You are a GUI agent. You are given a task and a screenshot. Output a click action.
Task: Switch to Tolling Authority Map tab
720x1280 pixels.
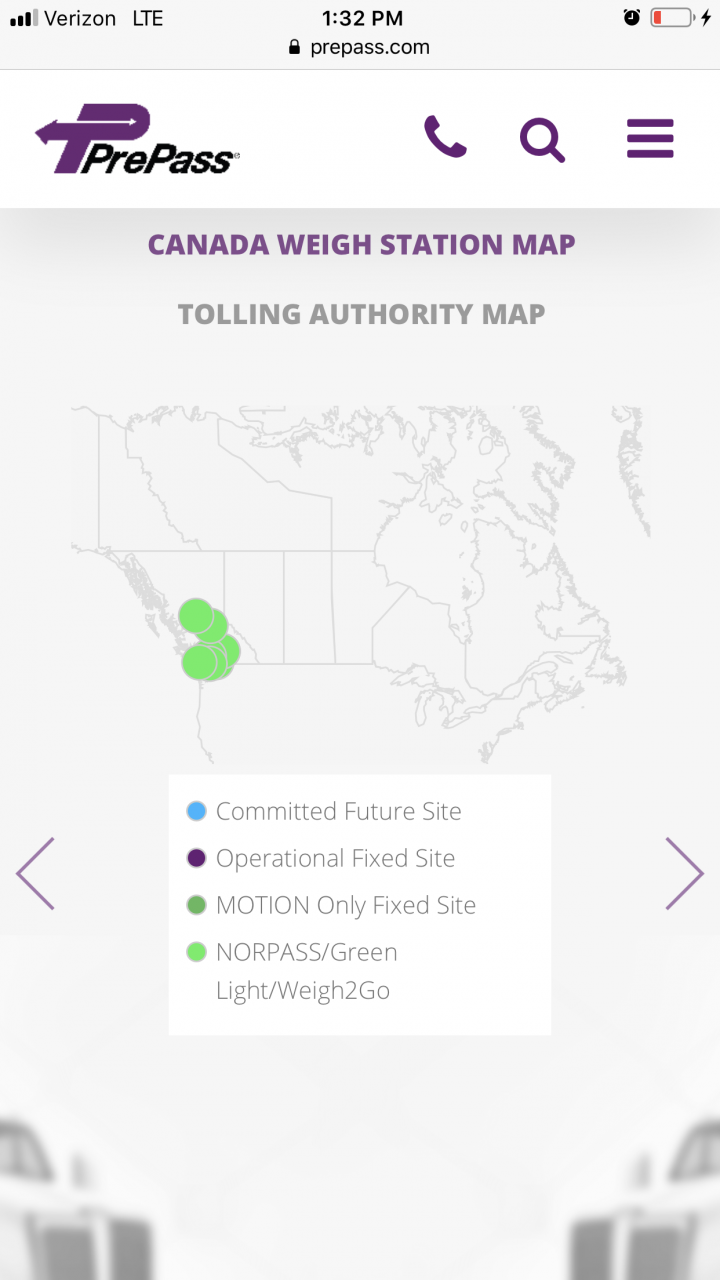pos(361,314)
